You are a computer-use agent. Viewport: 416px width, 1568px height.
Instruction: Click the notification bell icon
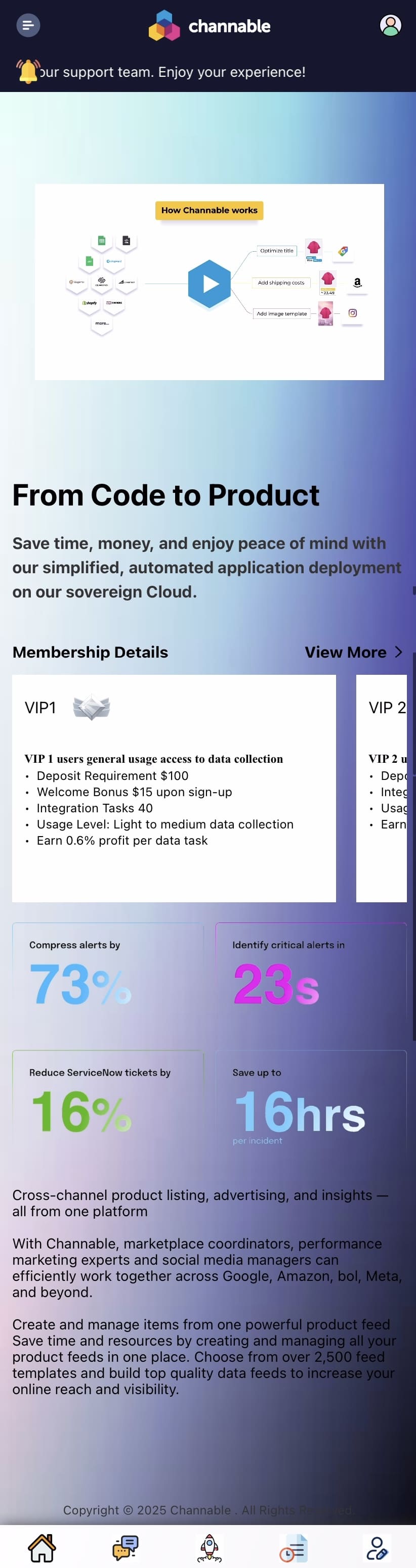[x=27, y=71]
